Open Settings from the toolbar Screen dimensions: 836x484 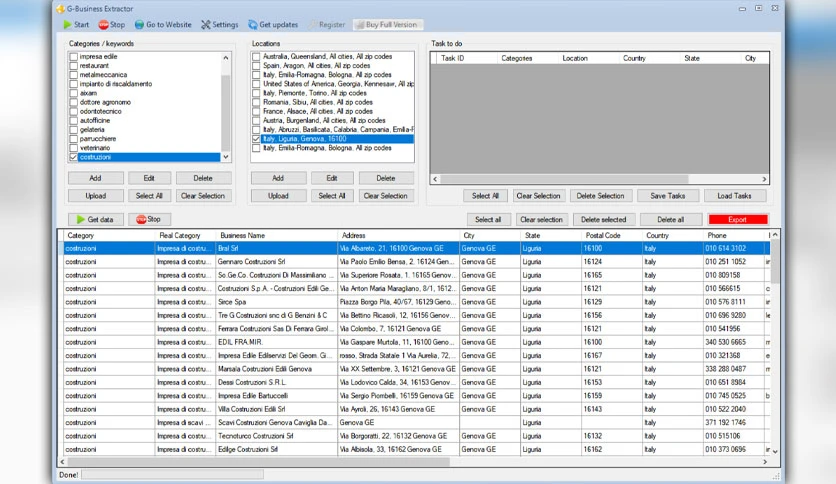(x=220, y=25)
